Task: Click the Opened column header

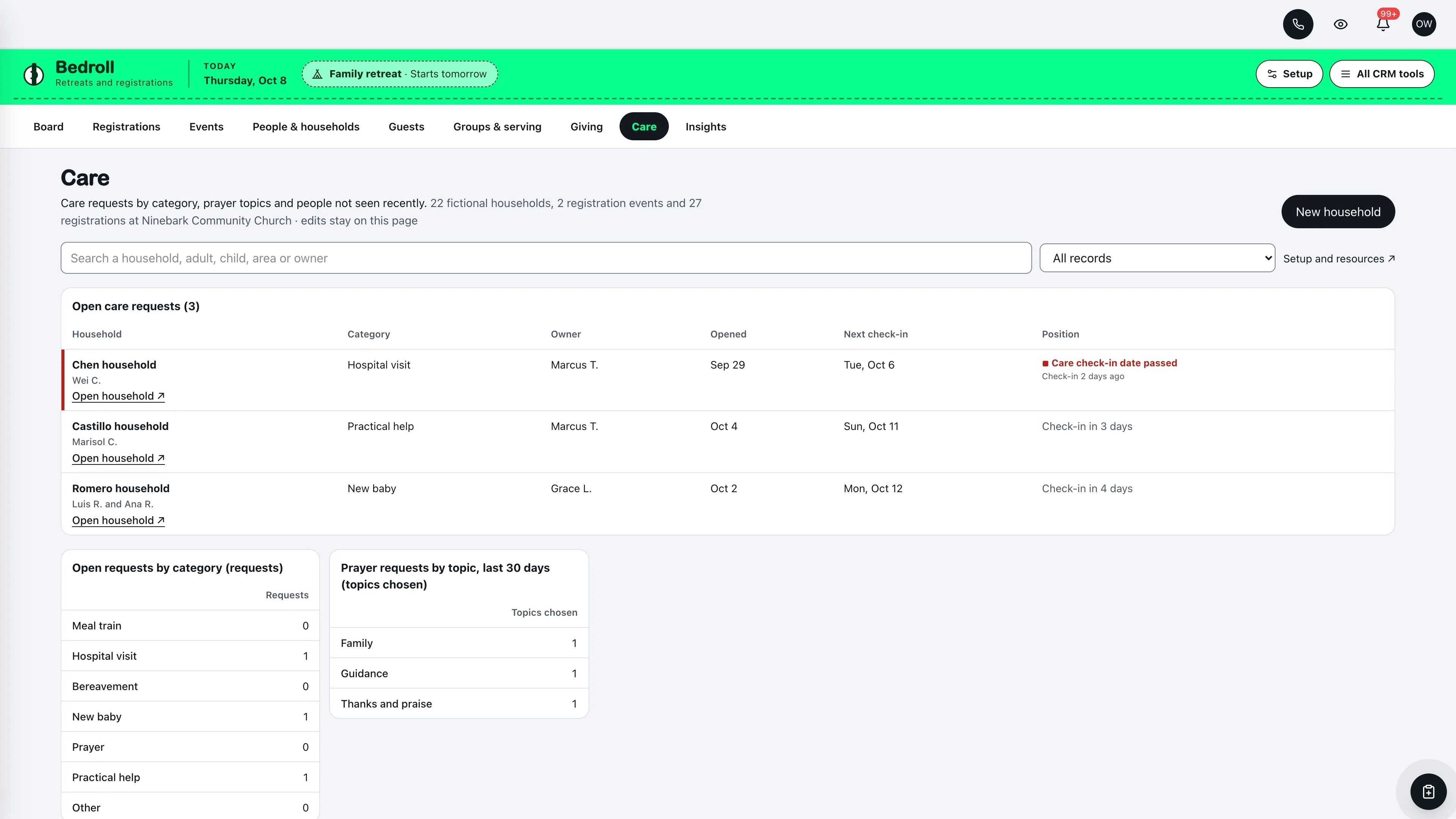Action: pyautogui.click(x=728, y=334)
